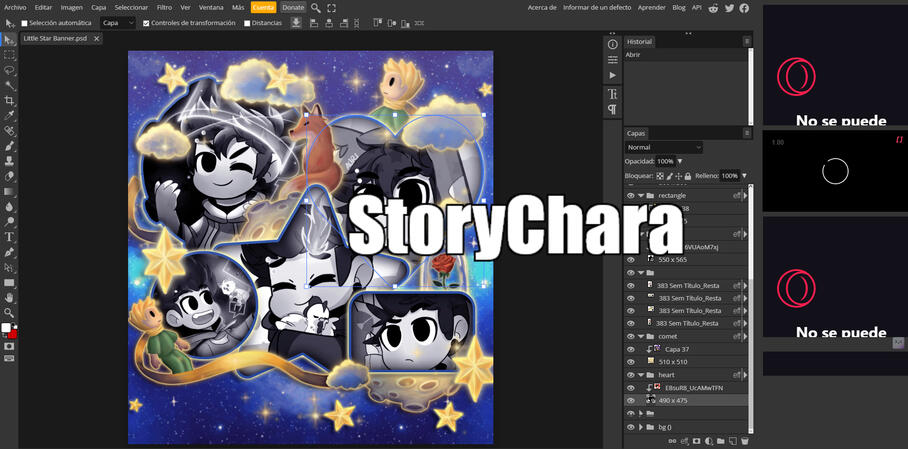This screenshot has width=908, height=449.
Task: Choose the Lasso selection tool
Action: coord(9,70)
